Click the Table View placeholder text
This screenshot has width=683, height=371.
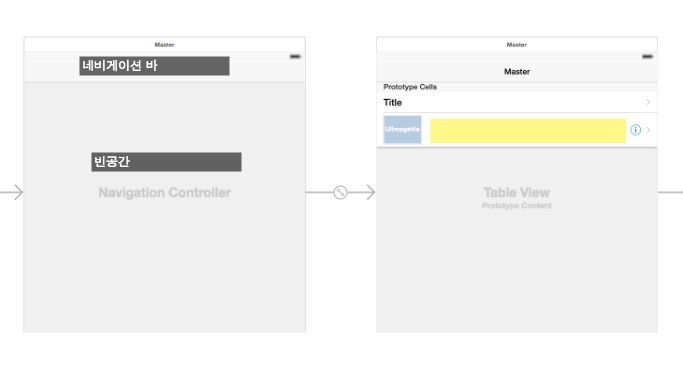click(x=517, y=192)
